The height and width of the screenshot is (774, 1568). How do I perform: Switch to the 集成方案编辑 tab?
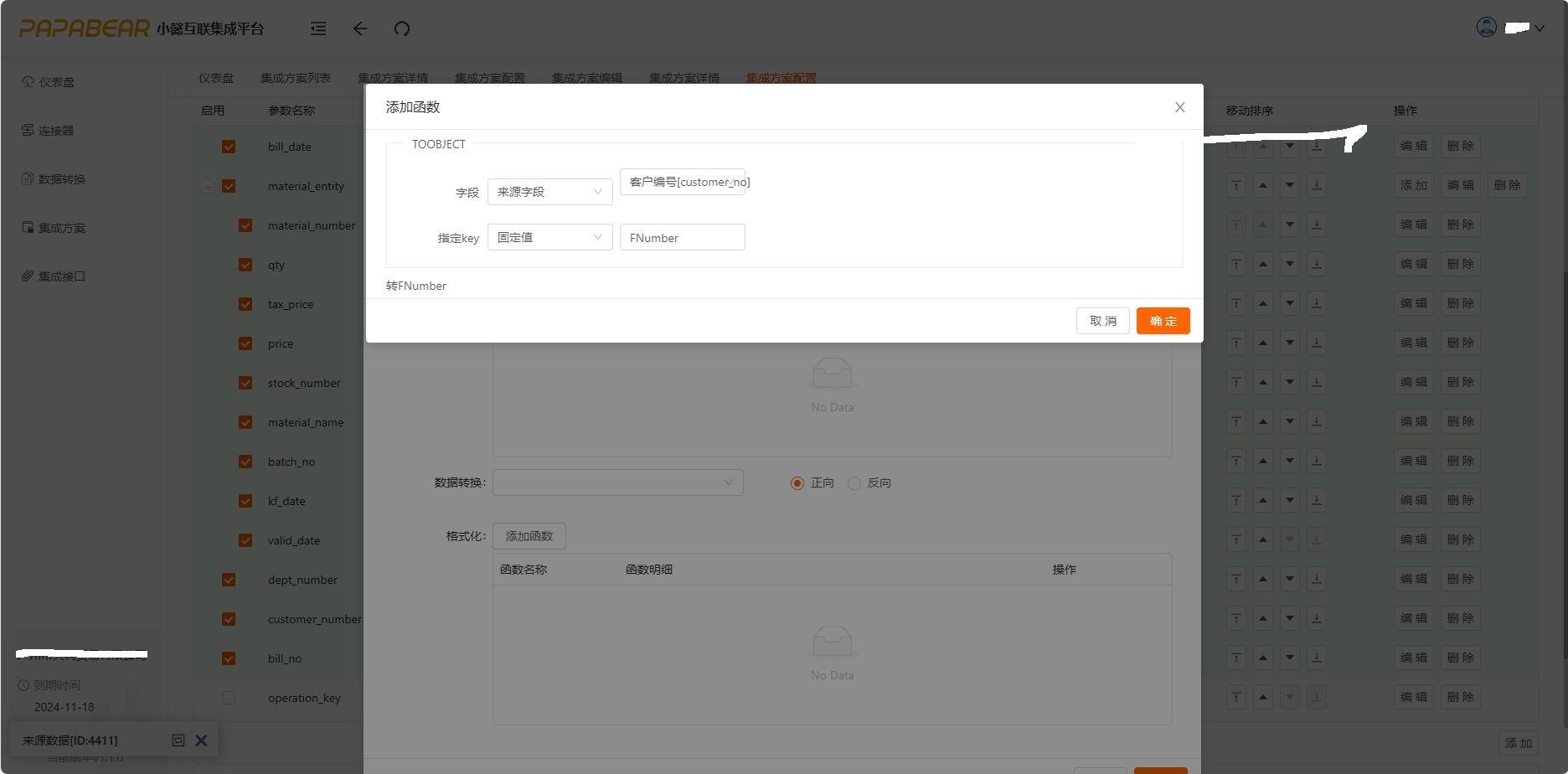586,78
